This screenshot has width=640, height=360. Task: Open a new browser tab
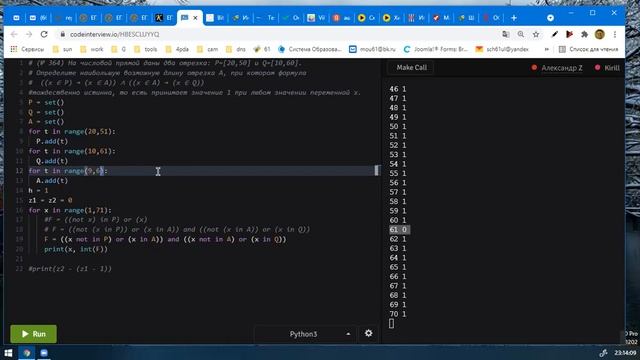pyautogui.click(x=514, y=18)
